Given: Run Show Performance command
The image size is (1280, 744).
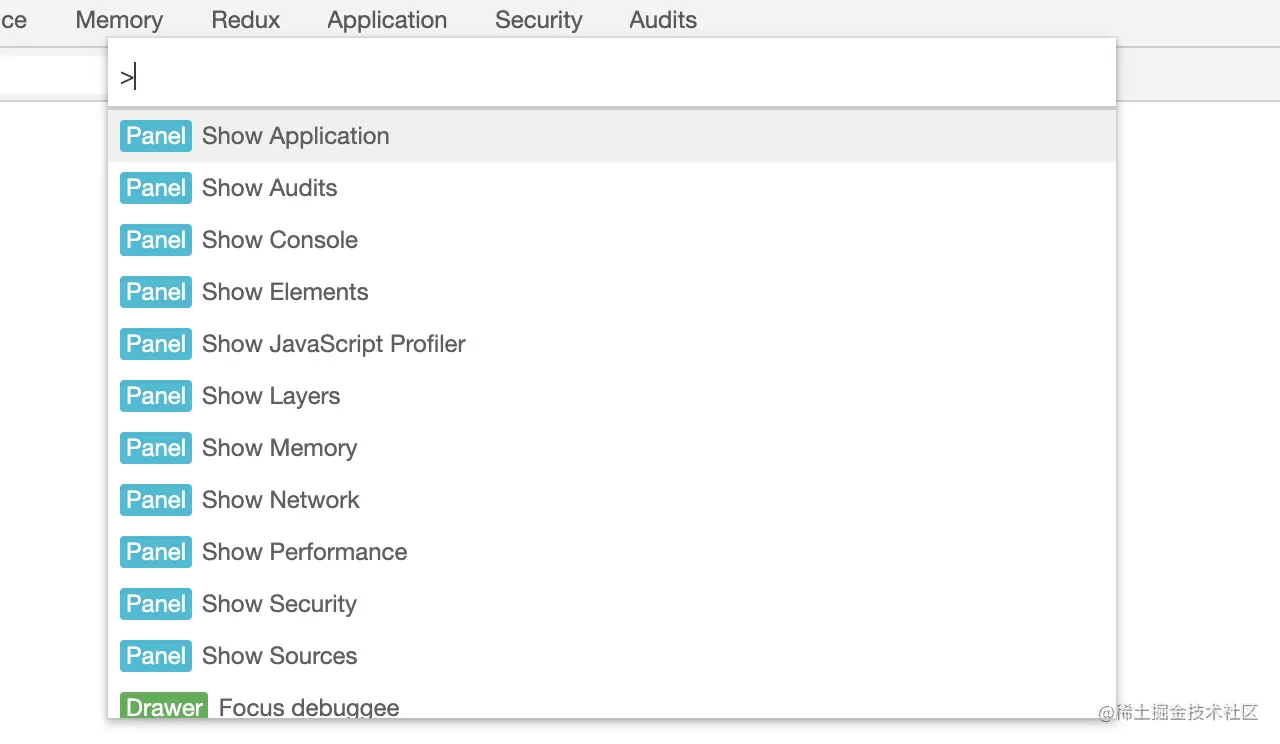Looking at the screenshot, I should [305, 552].
